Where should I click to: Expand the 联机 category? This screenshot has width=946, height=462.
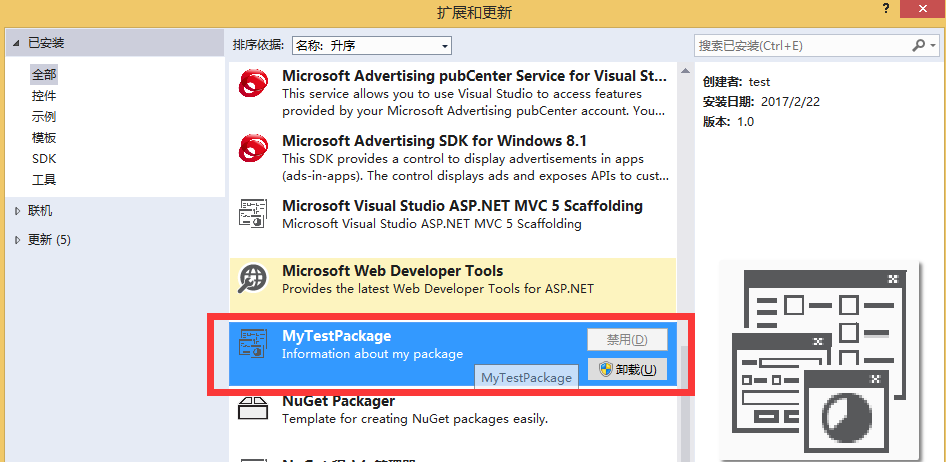(x=17, y=210)
